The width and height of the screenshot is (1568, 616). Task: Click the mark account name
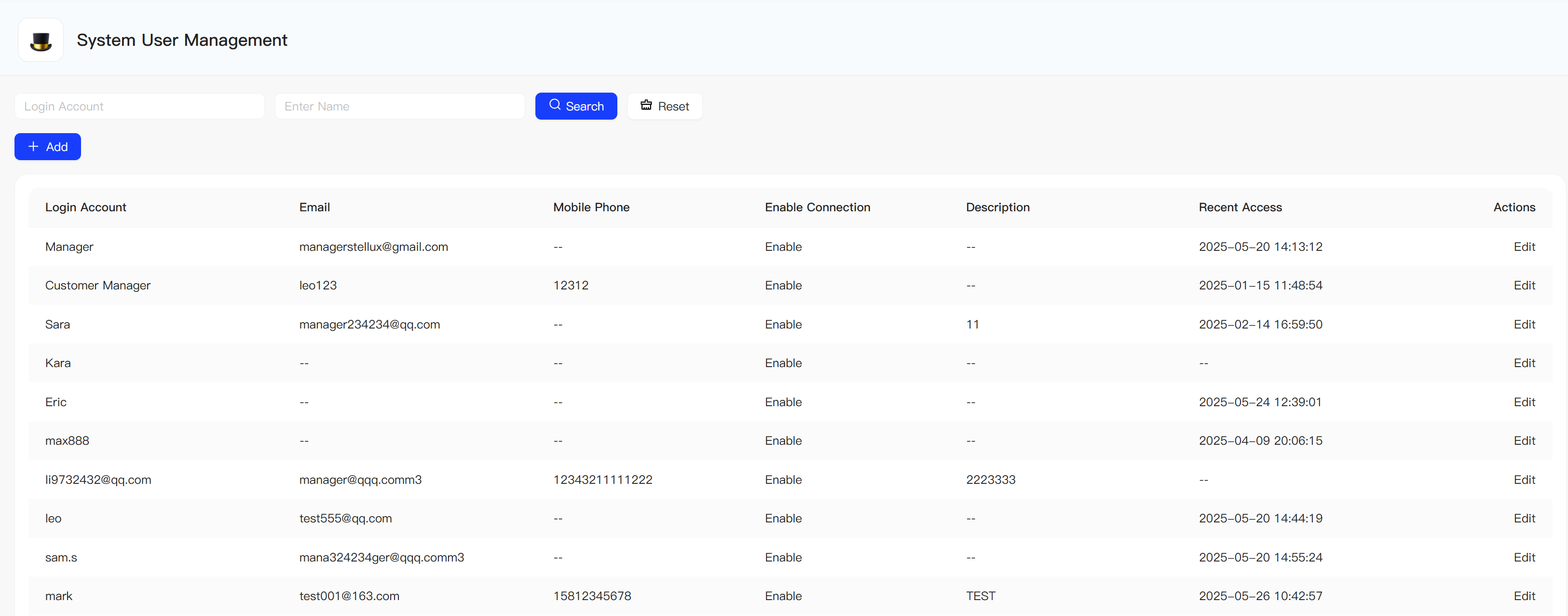(x=58, y=596)
